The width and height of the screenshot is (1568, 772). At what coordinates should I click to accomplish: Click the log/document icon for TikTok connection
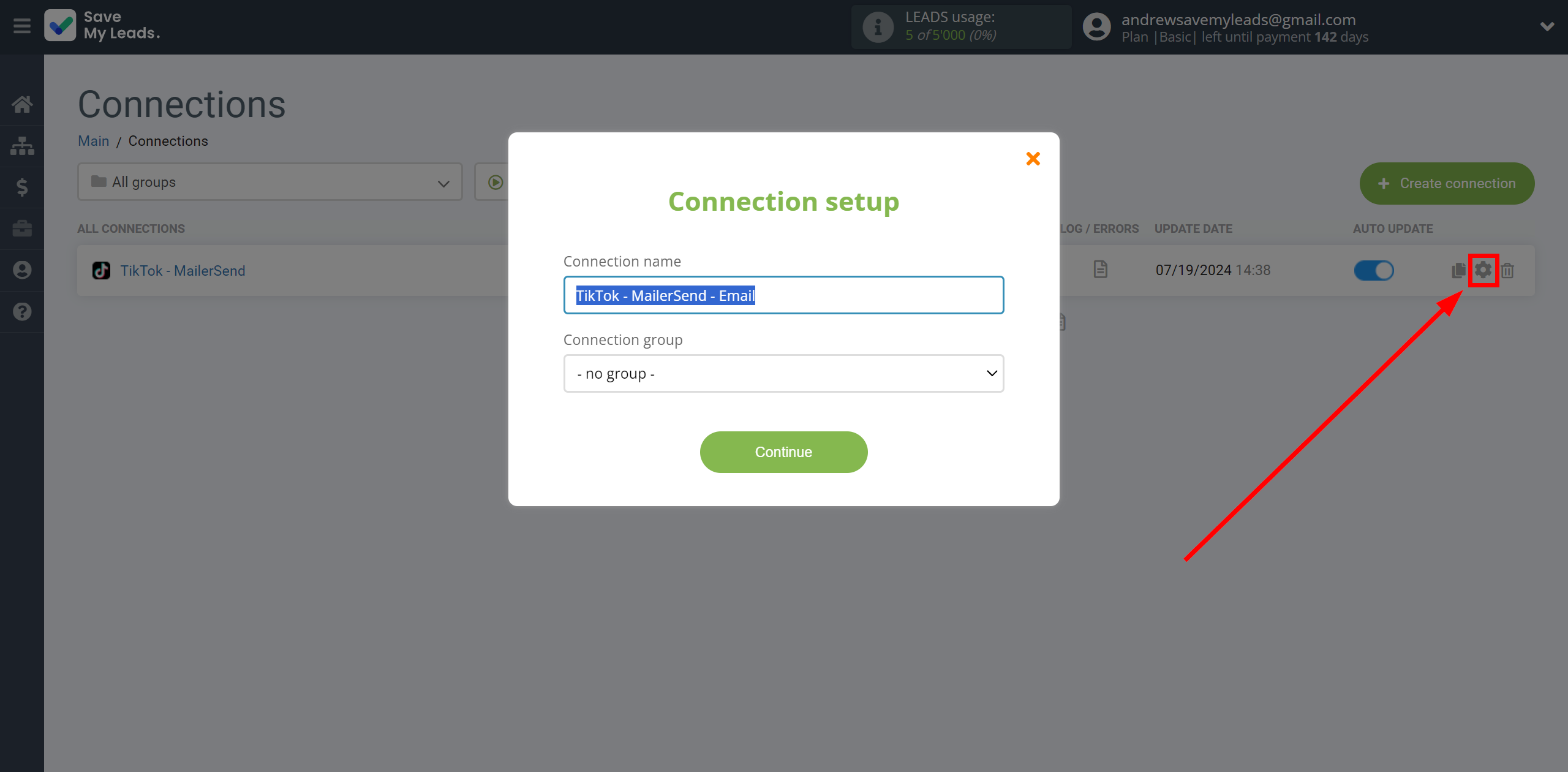click(1100, 270)
